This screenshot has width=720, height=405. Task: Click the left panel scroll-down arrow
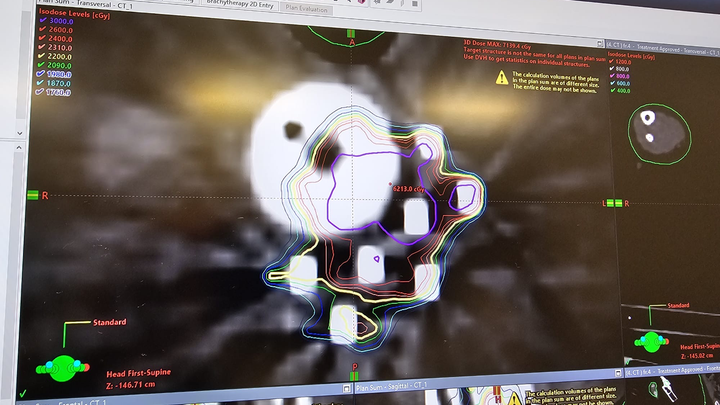(20, 133)
